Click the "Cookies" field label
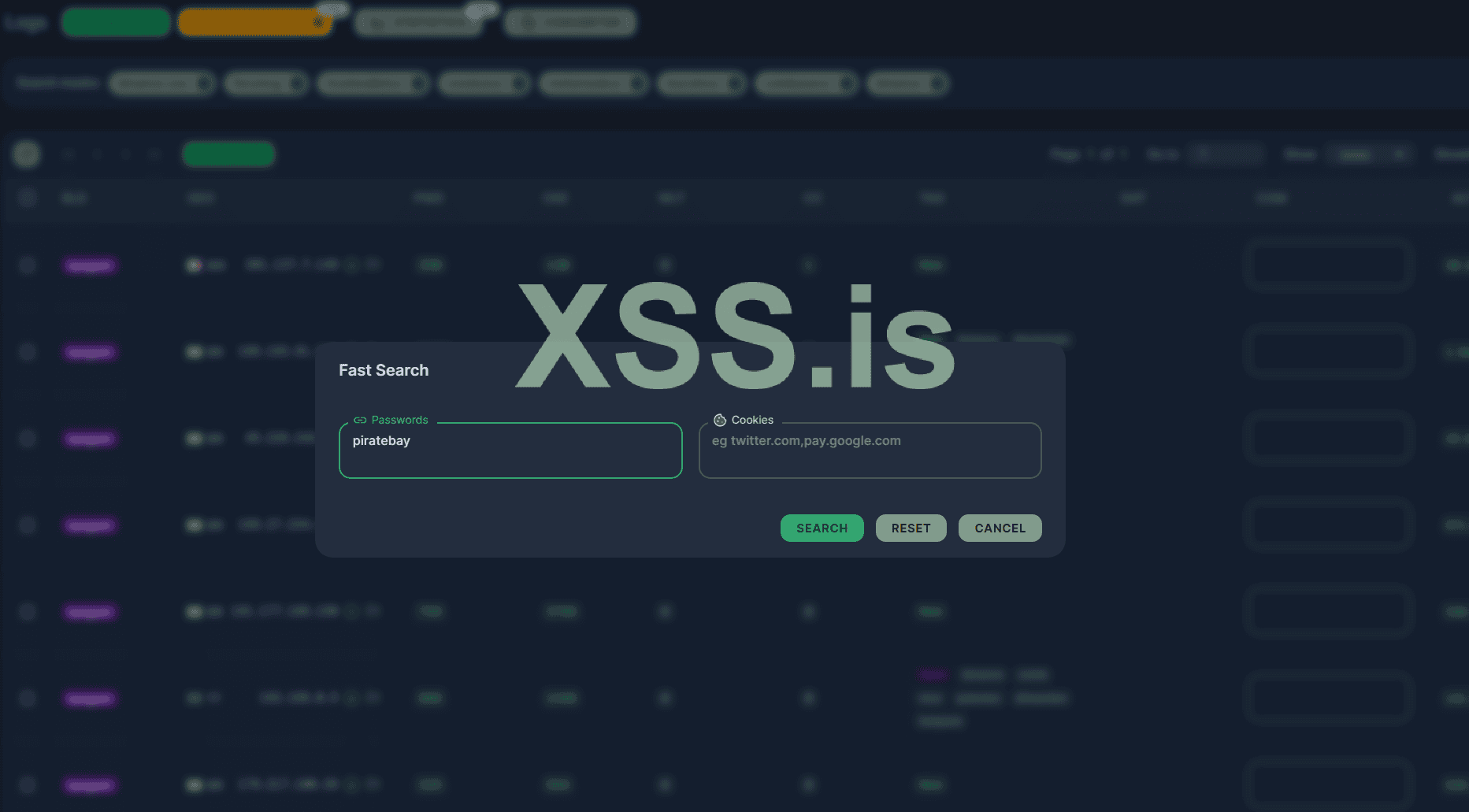The width and height of the screenshot is (1469, 812). tap(752, 420)
